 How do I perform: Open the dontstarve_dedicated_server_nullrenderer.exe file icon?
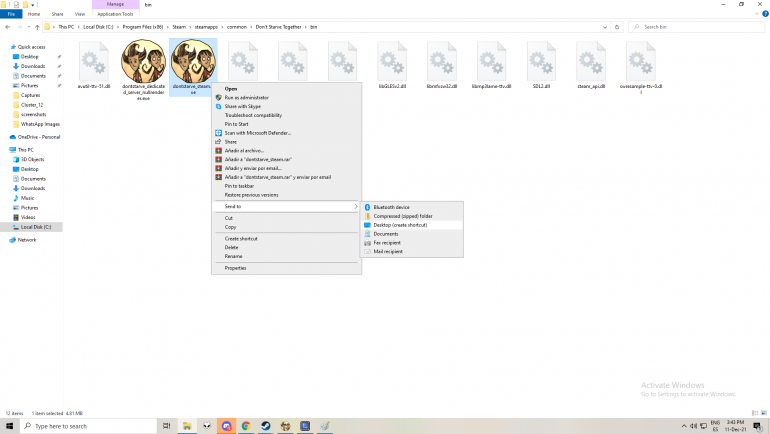pos(143,61)
